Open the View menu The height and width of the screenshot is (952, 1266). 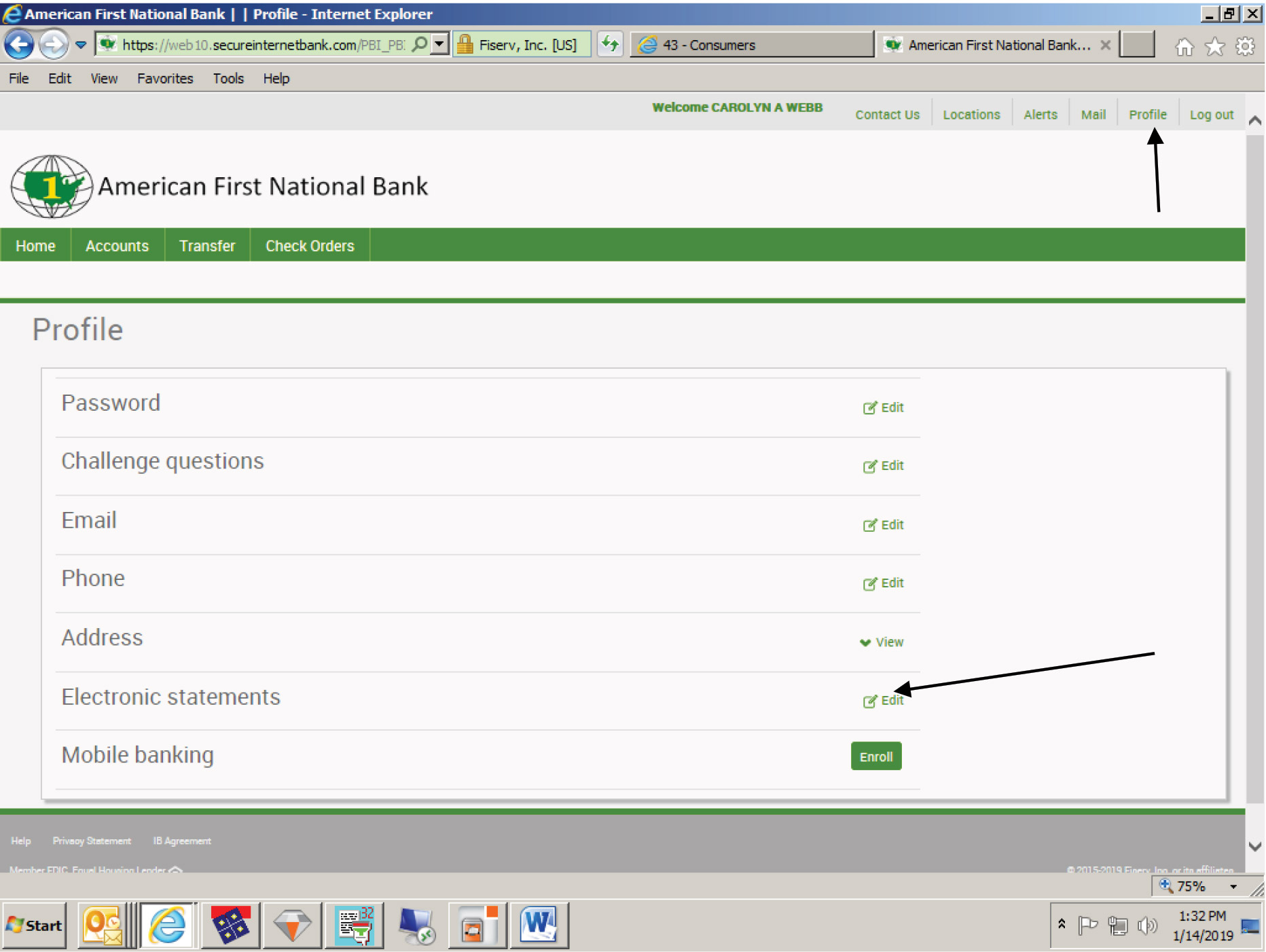(104, 79)
